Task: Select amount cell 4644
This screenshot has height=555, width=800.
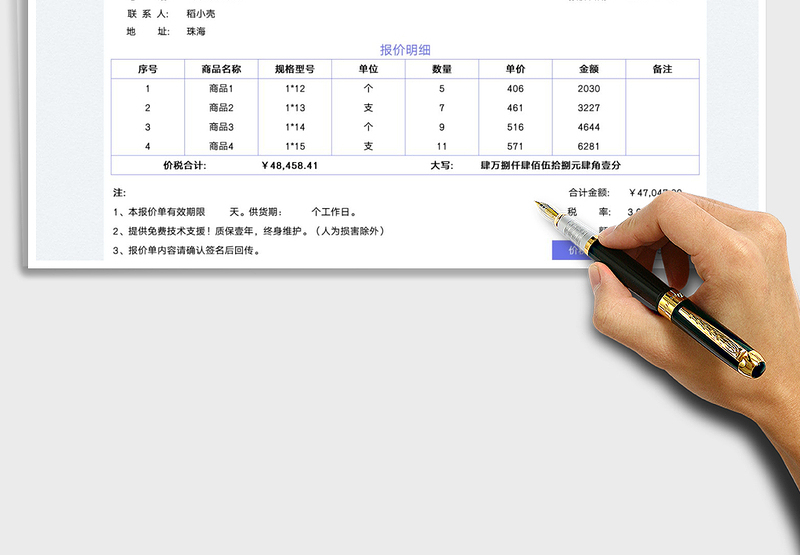Action: pos(589,127)
